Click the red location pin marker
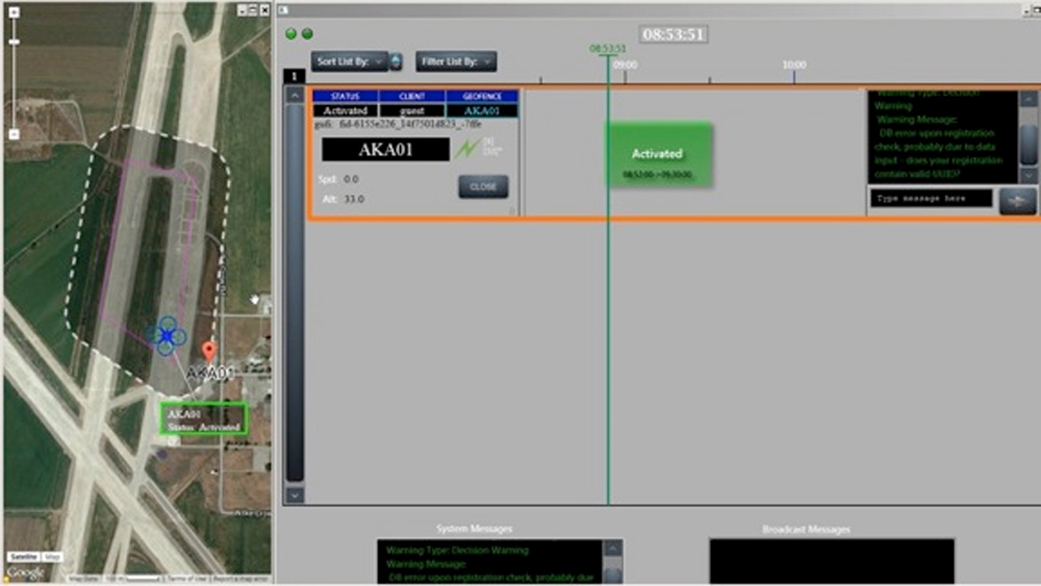1041x586 pixels. (x=208, y=350)
